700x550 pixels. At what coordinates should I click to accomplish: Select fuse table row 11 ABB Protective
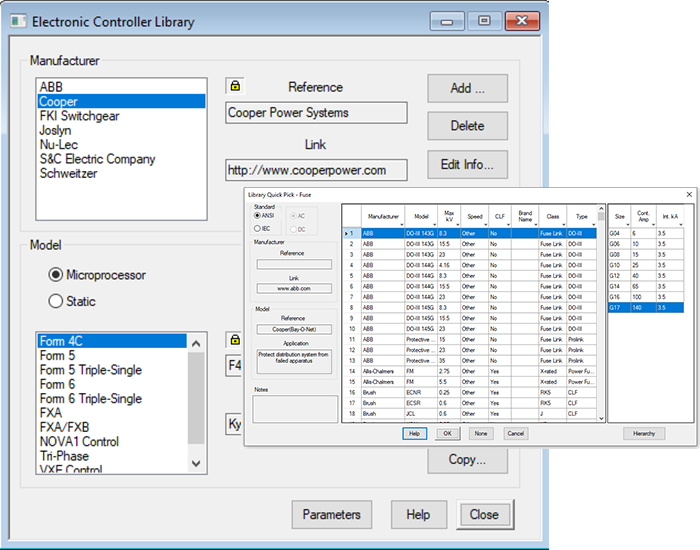(470, 339)
